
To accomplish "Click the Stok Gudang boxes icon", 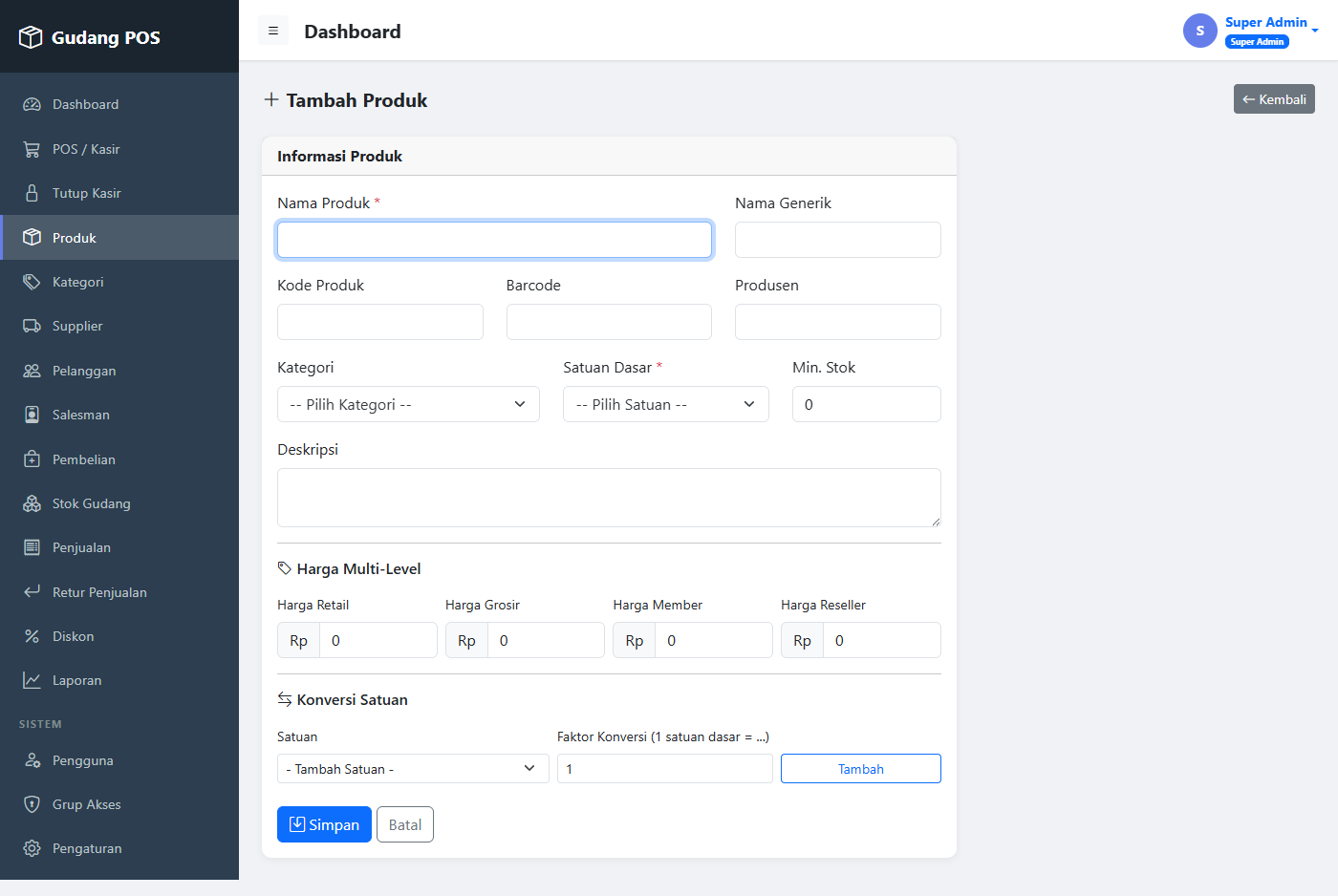I will point(32,503).
